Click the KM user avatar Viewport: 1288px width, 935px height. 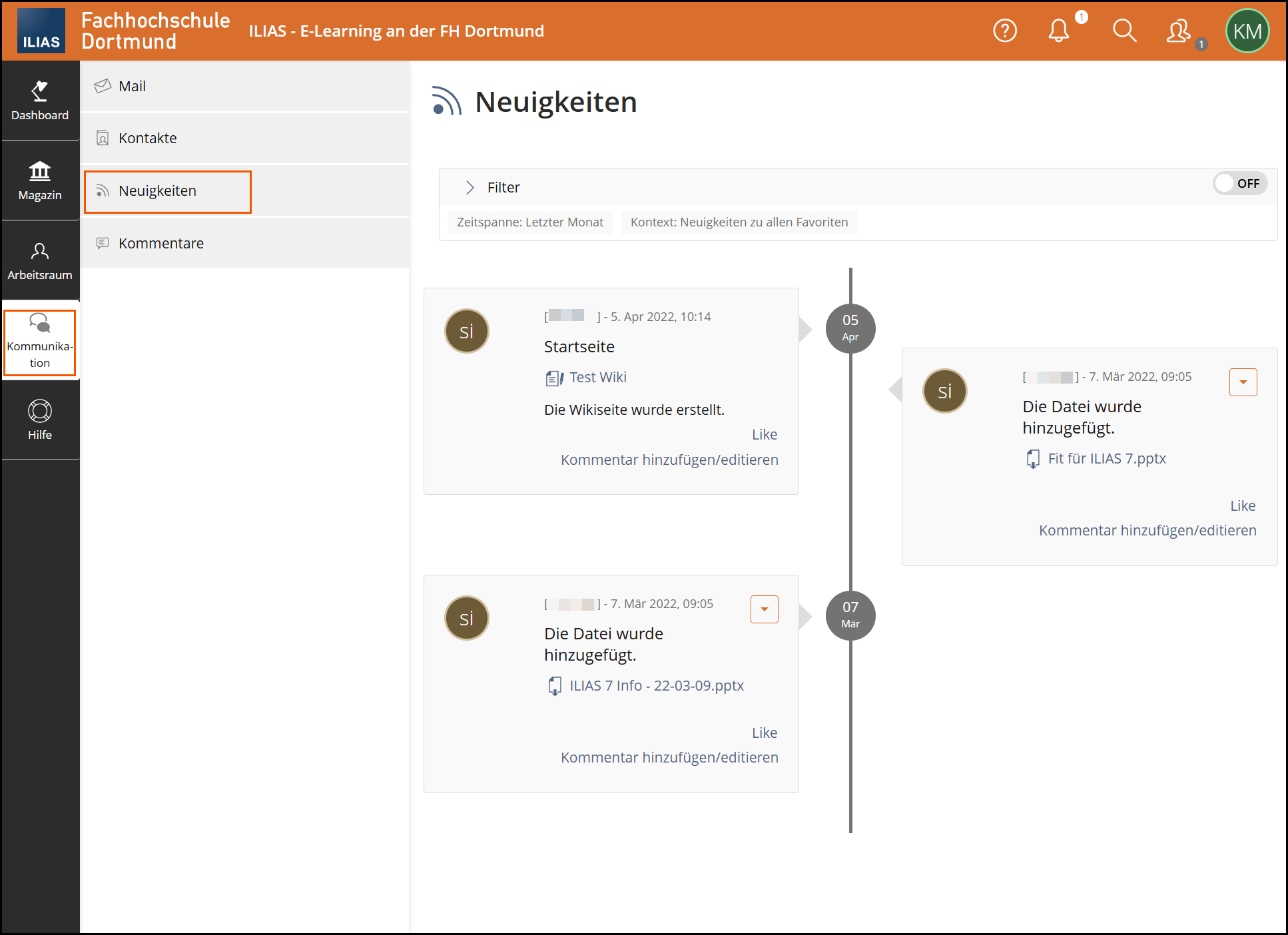coord(1247,31)
